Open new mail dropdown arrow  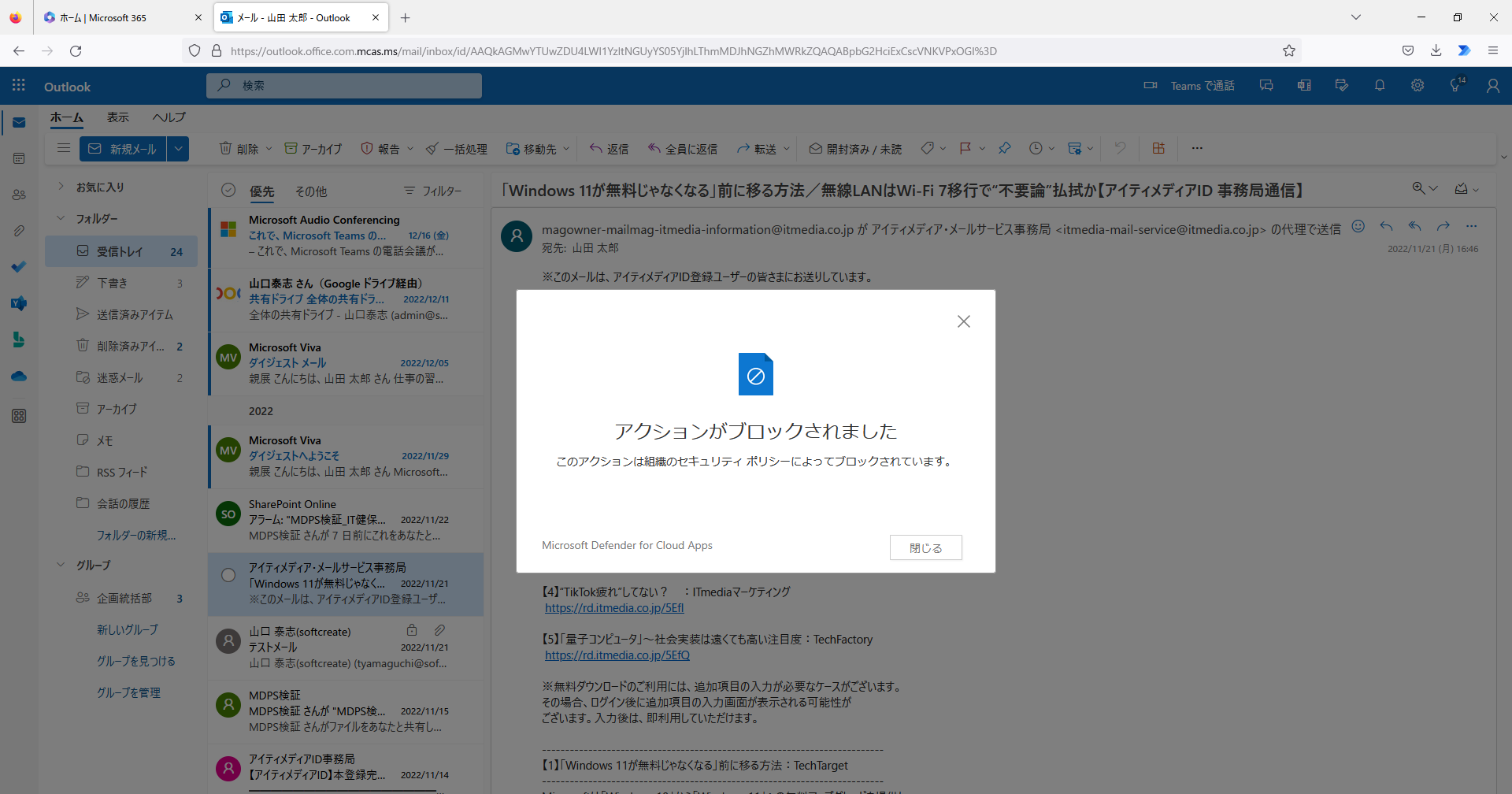178,148
